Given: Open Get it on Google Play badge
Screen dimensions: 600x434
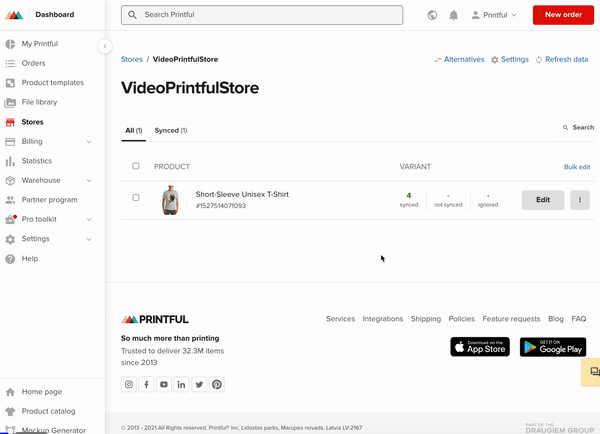Looking at the screenshot, I should pos(553,347).
